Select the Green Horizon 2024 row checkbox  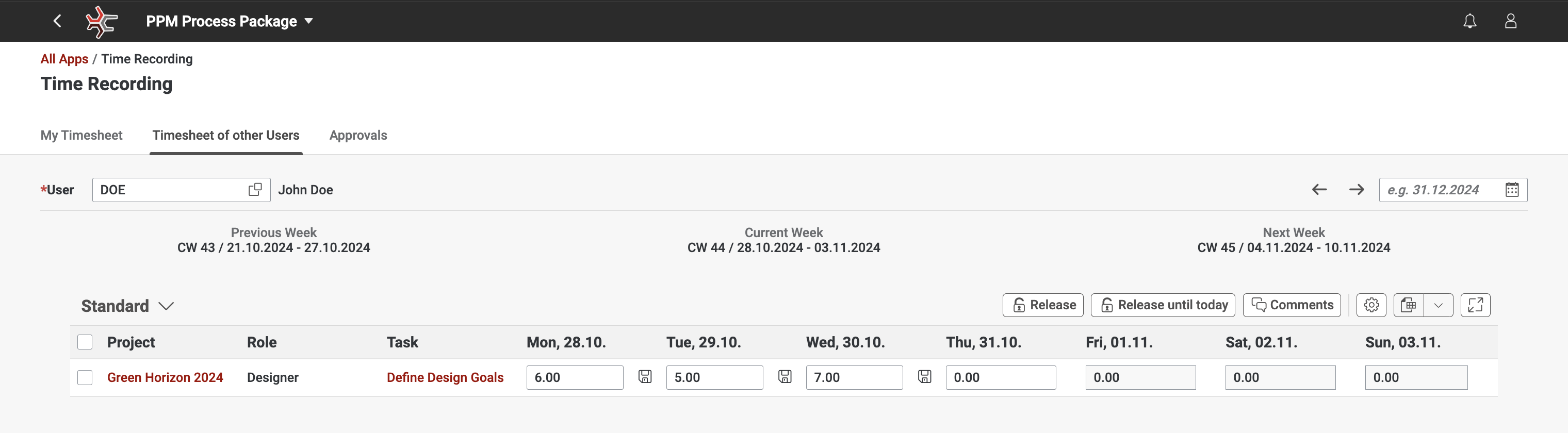(x=85, y=378)
